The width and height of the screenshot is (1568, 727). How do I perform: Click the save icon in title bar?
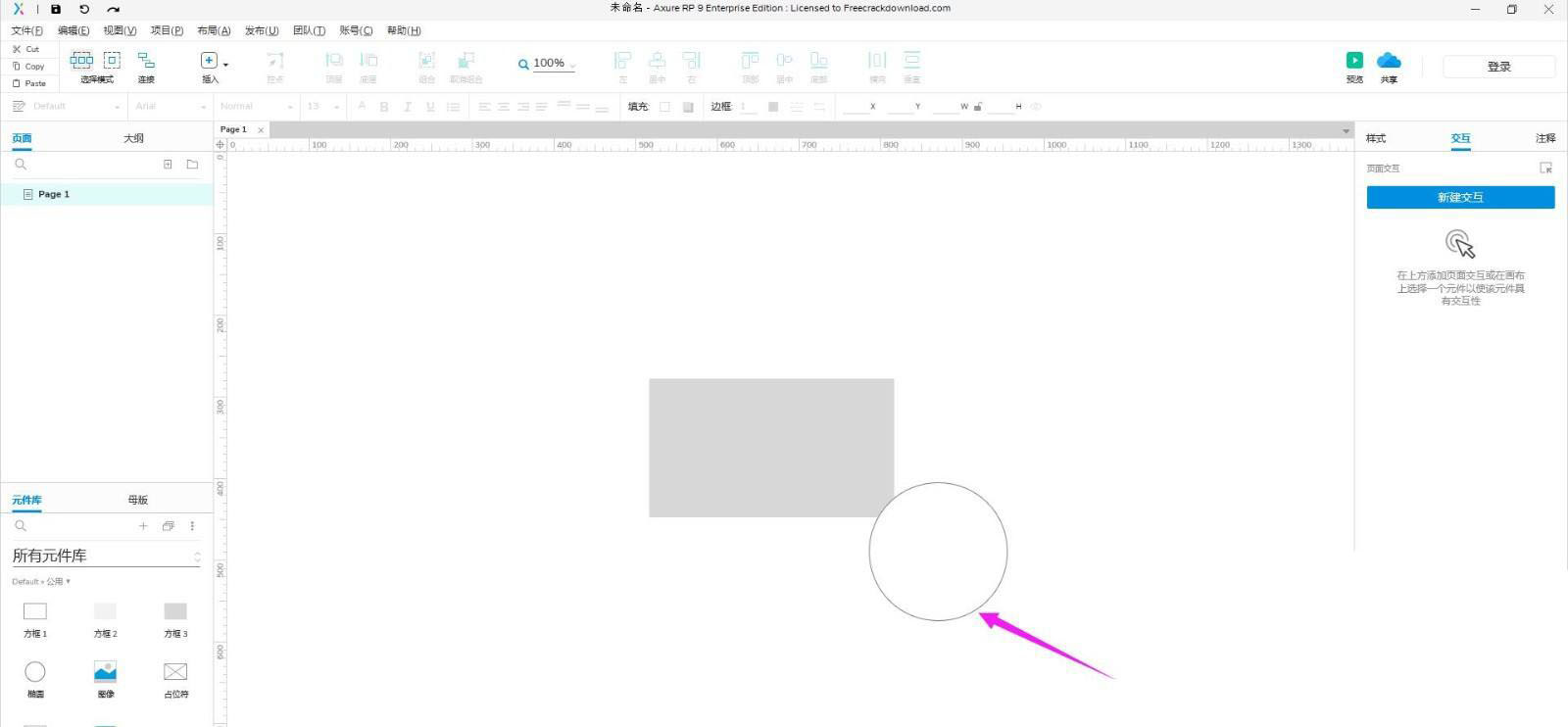pyautogui.click(x=56, y=9)
